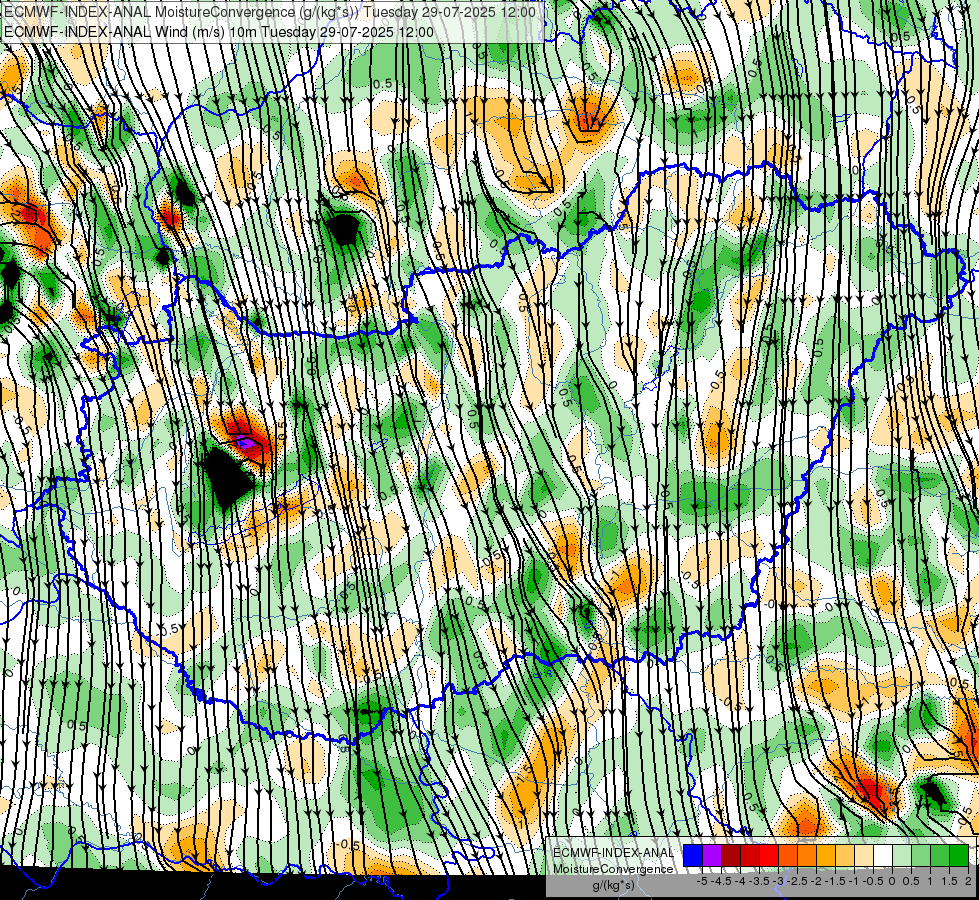This screenshot has width=979, height=900.
Task: Click the '-1' tick label on legend scale
Action: coord(854,881)
